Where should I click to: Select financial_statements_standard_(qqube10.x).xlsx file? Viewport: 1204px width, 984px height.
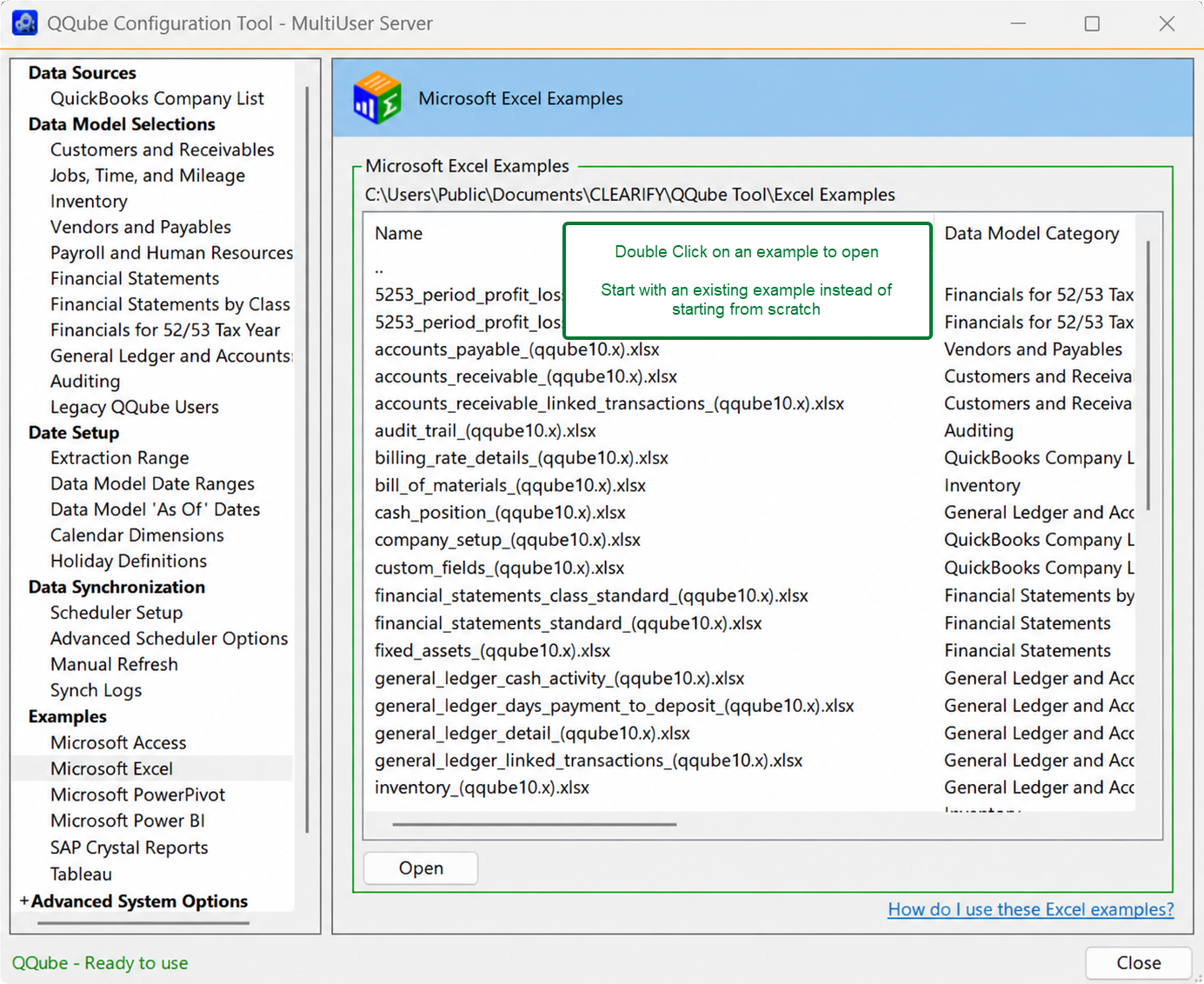tap(569, 624)
